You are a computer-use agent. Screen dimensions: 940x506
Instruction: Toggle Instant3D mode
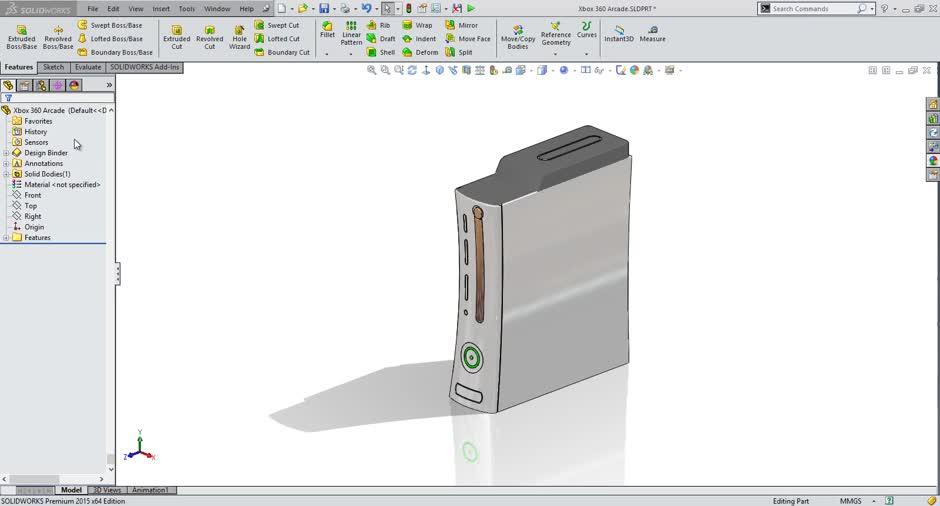click(619, 34)
